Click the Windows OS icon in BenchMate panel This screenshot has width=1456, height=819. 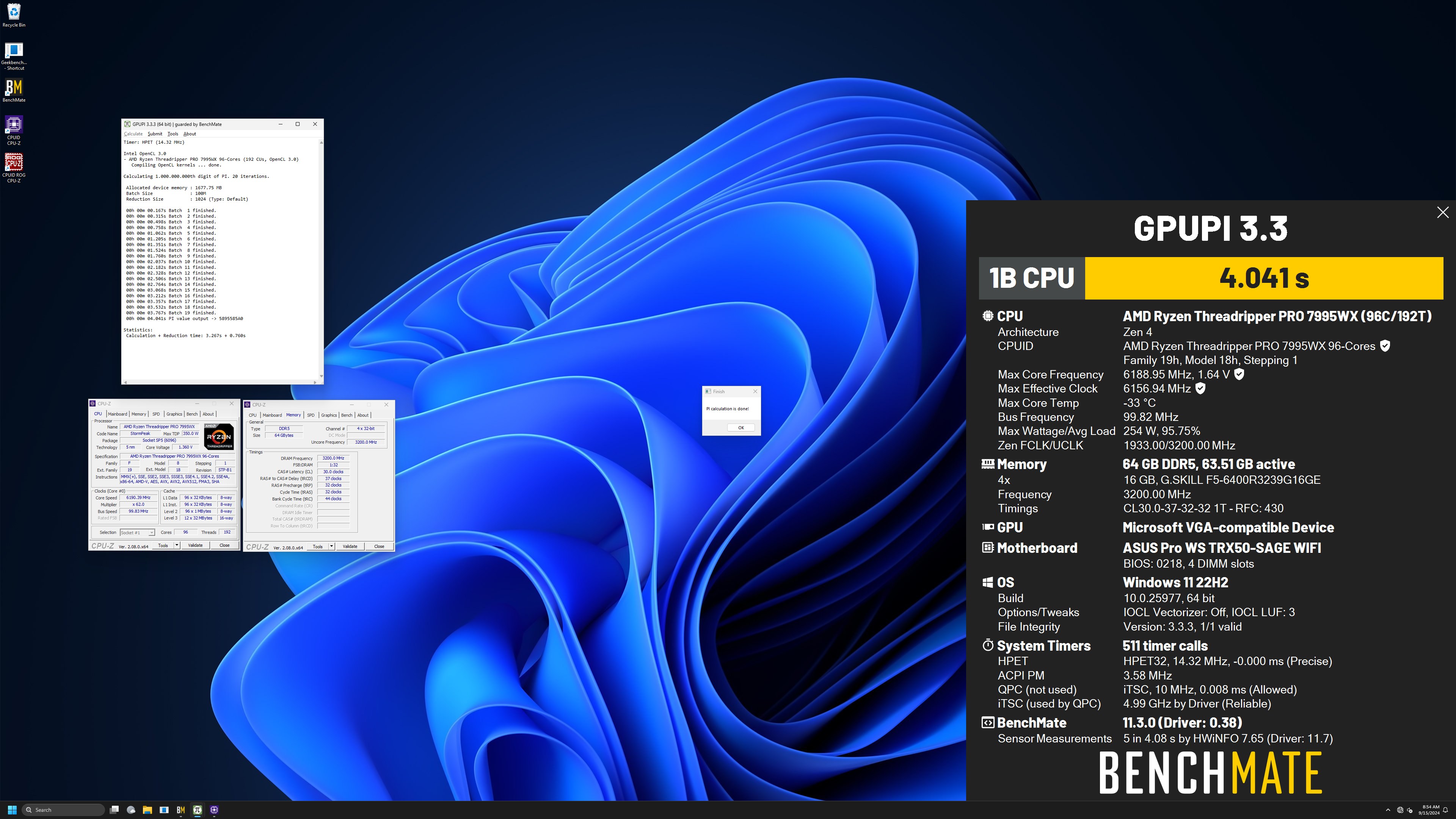(987, 582)
